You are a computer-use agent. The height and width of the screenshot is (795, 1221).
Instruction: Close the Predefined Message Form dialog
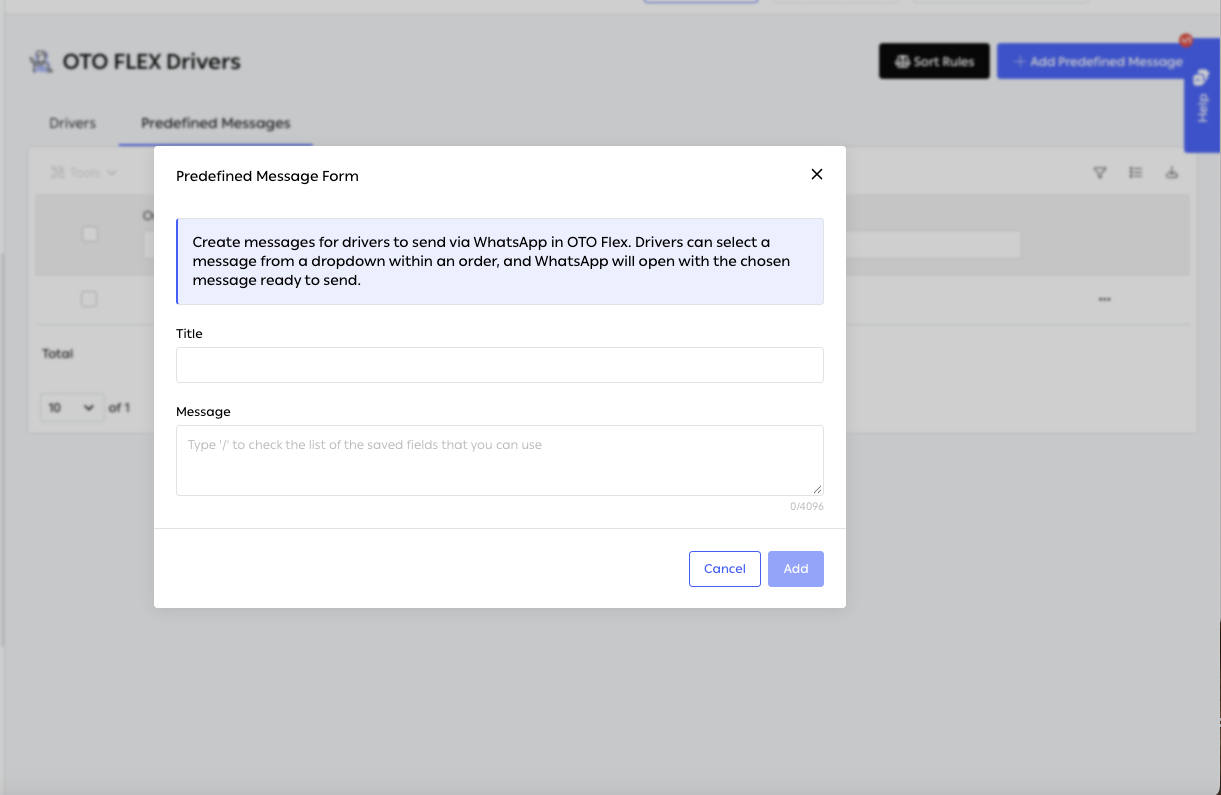tap(817, 174)
